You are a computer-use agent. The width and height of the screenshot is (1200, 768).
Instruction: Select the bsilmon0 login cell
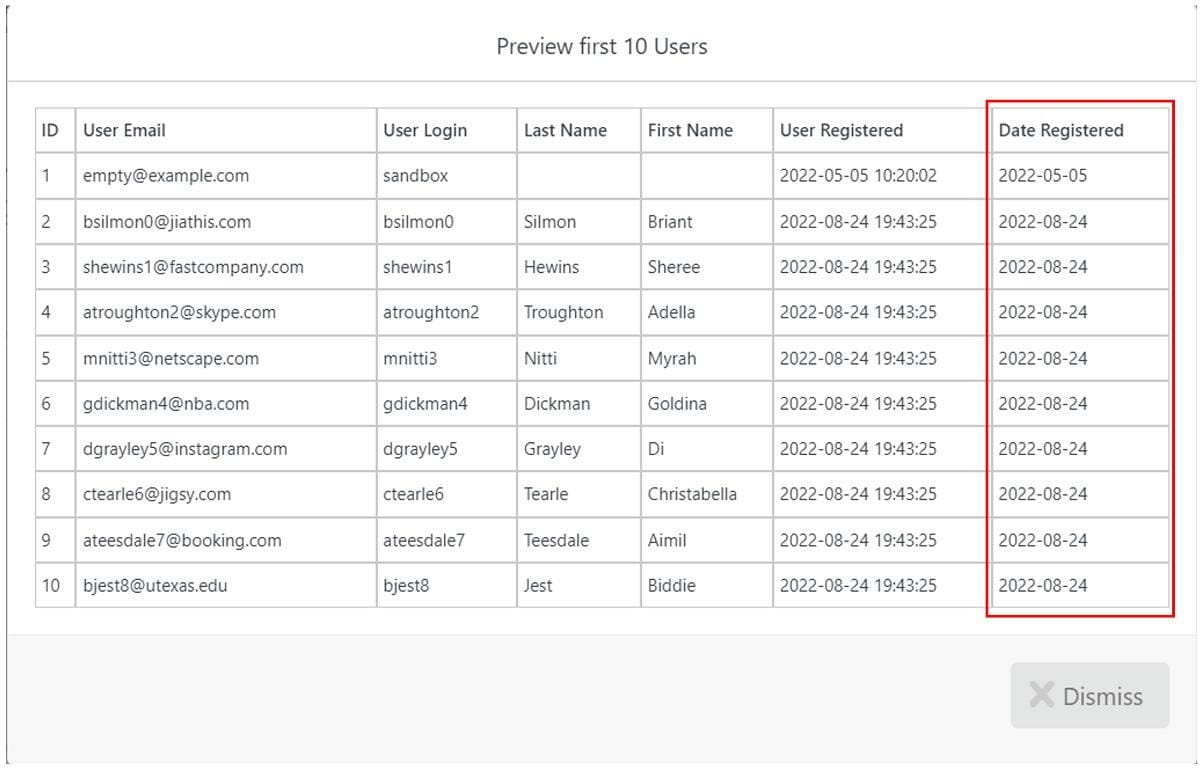pos(447,222)
